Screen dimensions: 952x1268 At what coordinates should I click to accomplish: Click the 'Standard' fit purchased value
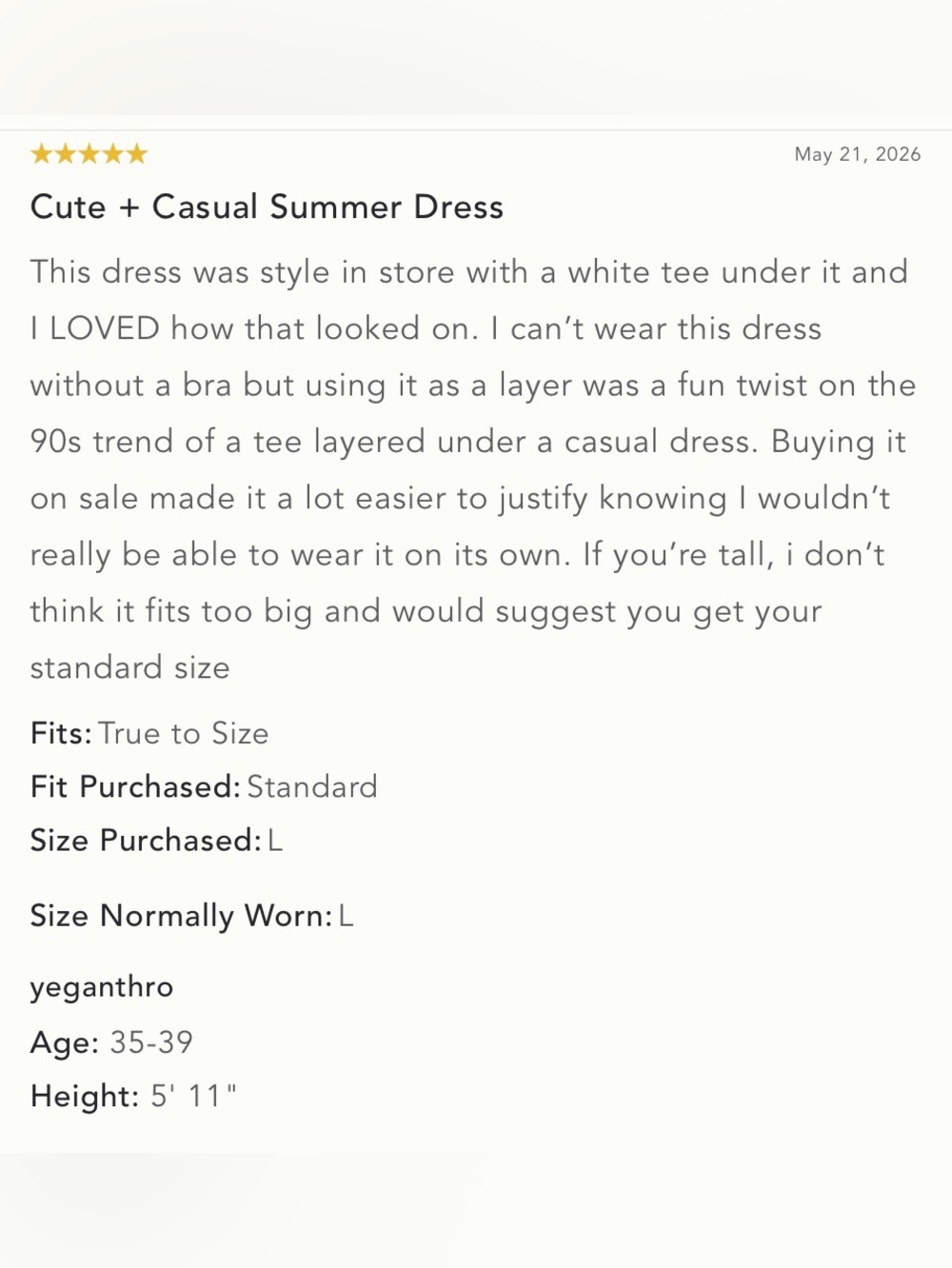312,786
